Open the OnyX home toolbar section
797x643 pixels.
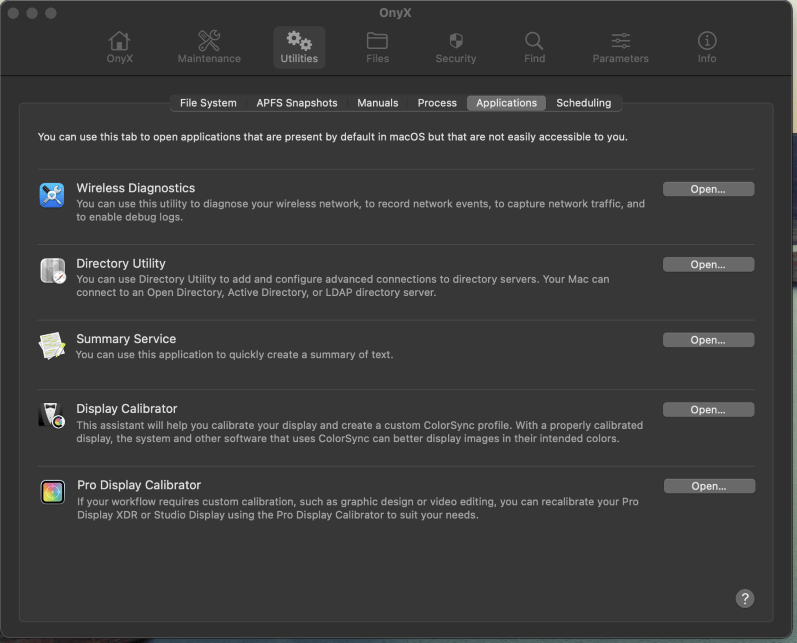coord(119,47)
